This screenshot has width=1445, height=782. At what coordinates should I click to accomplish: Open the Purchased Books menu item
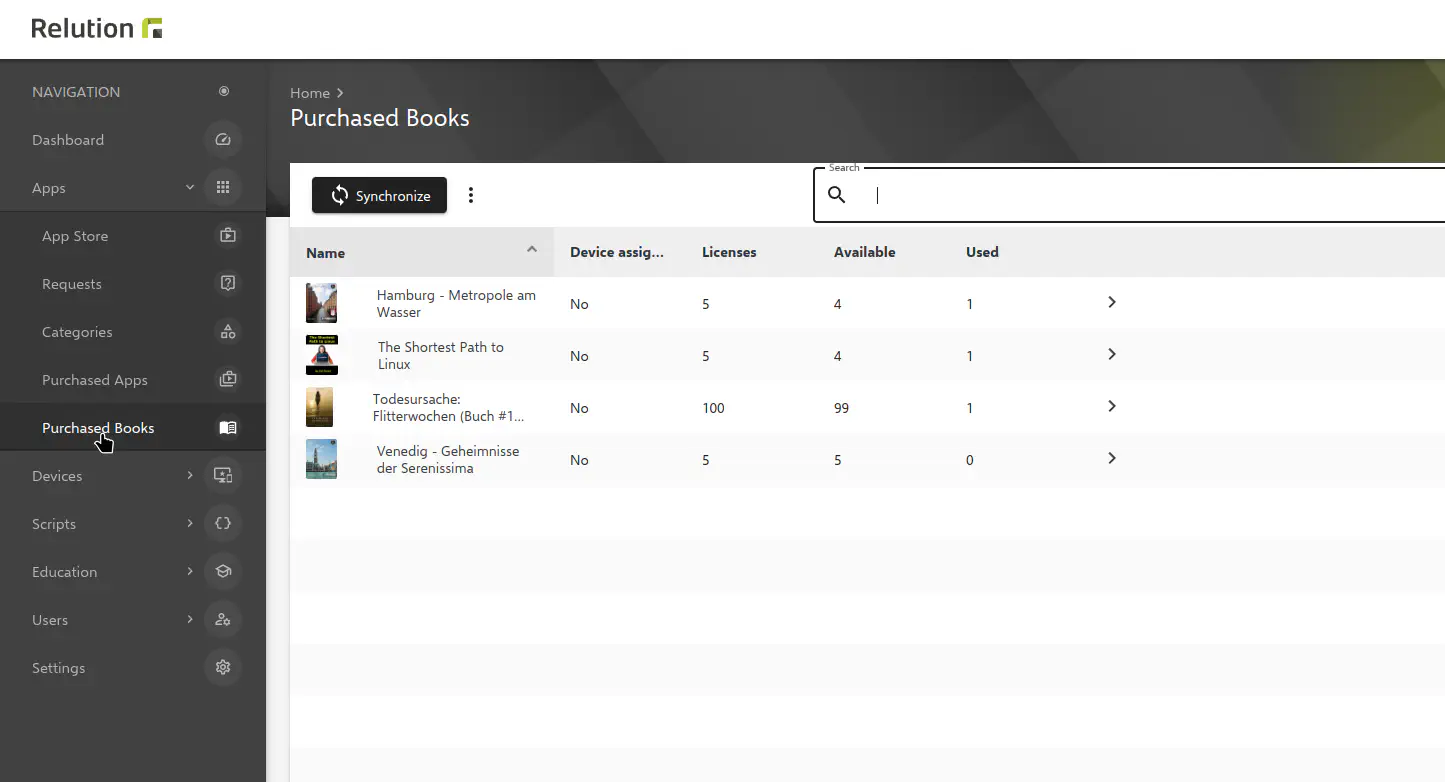pyautogui.click(x=98, y=428)
